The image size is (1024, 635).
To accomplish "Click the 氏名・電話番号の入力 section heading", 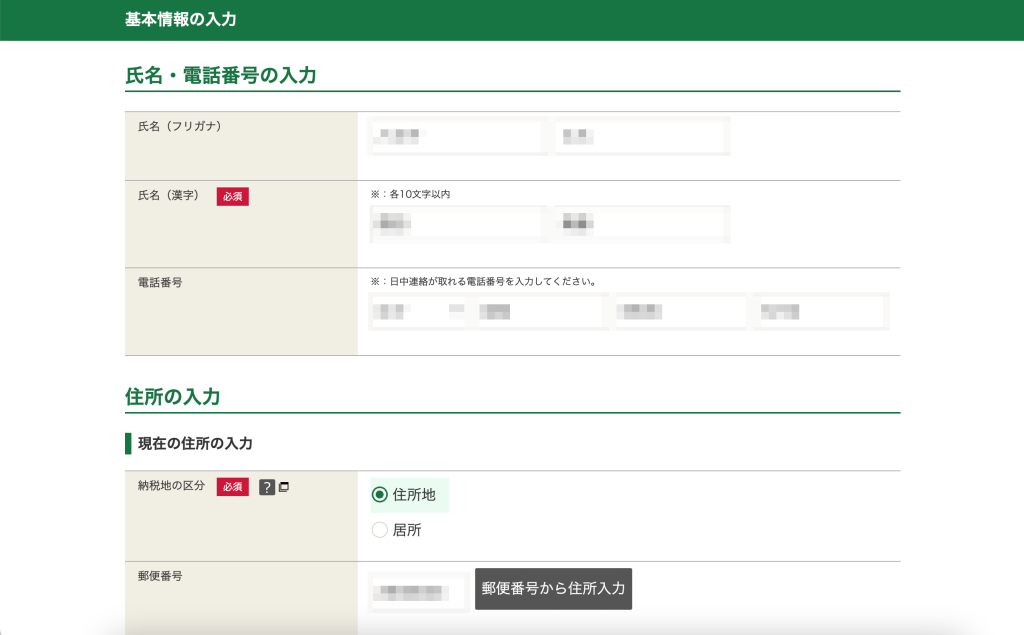I will (221, 75).
